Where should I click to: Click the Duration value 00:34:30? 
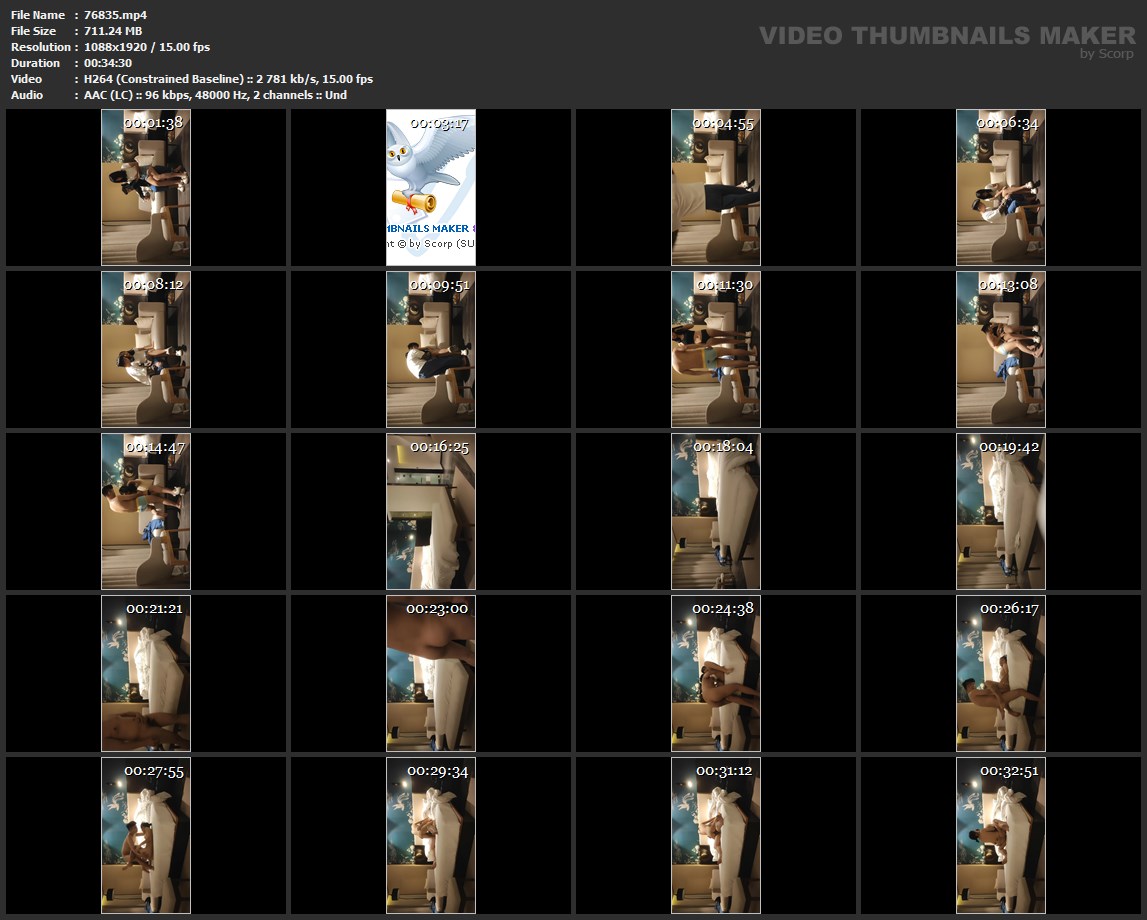click(108, 63)
